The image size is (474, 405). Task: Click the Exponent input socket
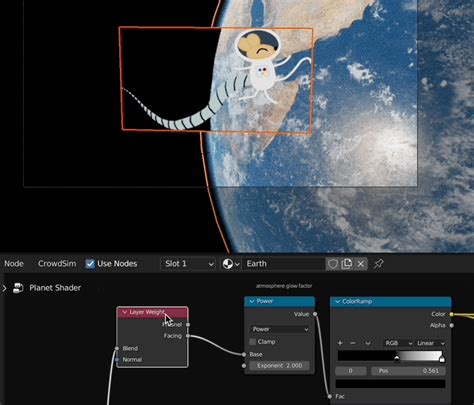244,366
